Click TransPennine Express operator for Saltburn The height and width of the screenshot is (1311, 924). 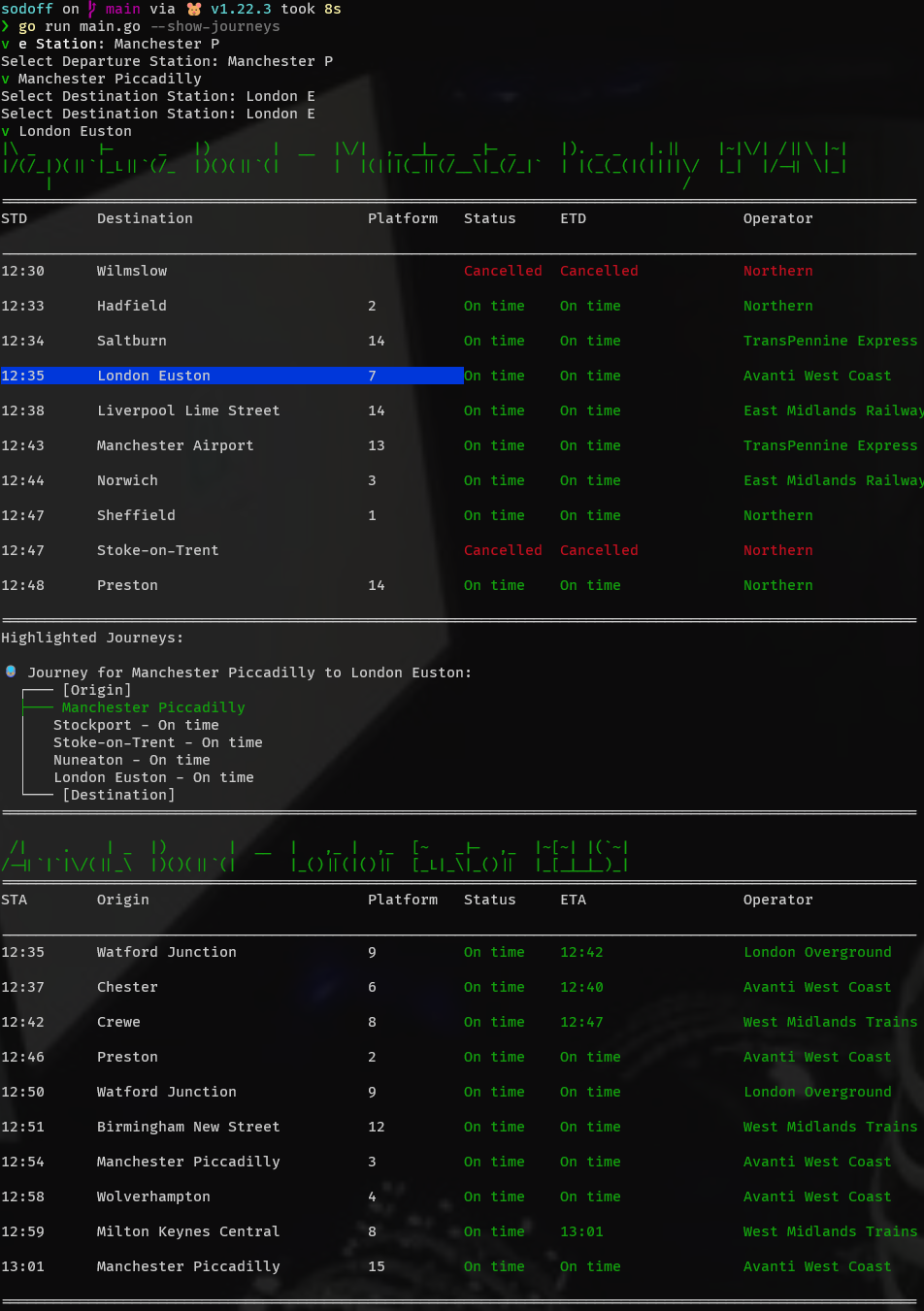pos(831,341)
